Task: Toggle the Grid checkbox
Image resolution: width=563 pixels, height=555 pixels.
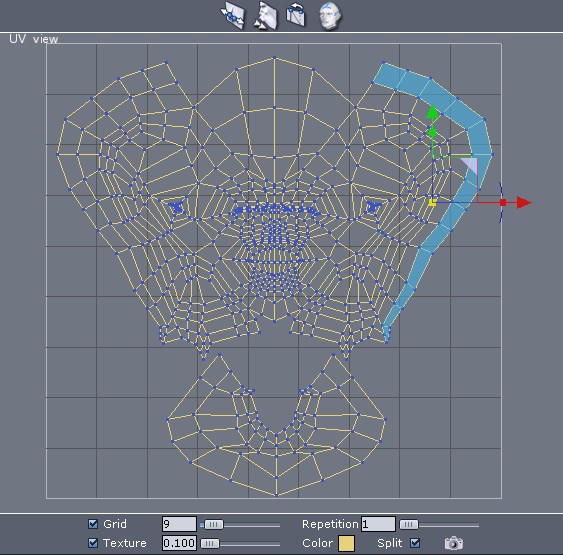Action: pyautogui.click(x=93, y=524)
